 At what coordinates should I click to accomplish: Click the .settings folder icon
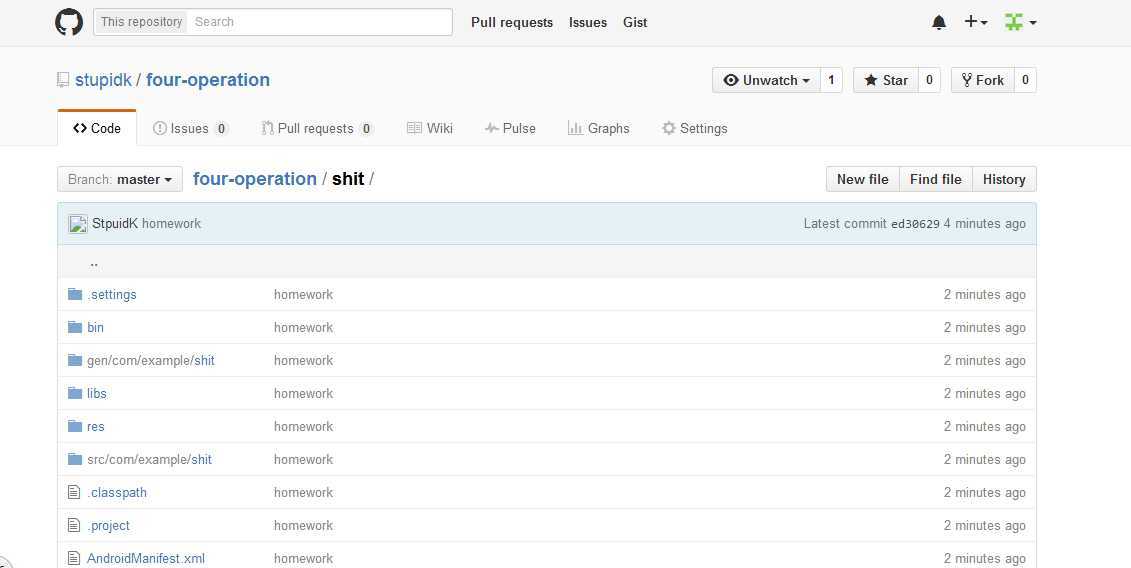(x=75, y=294)
